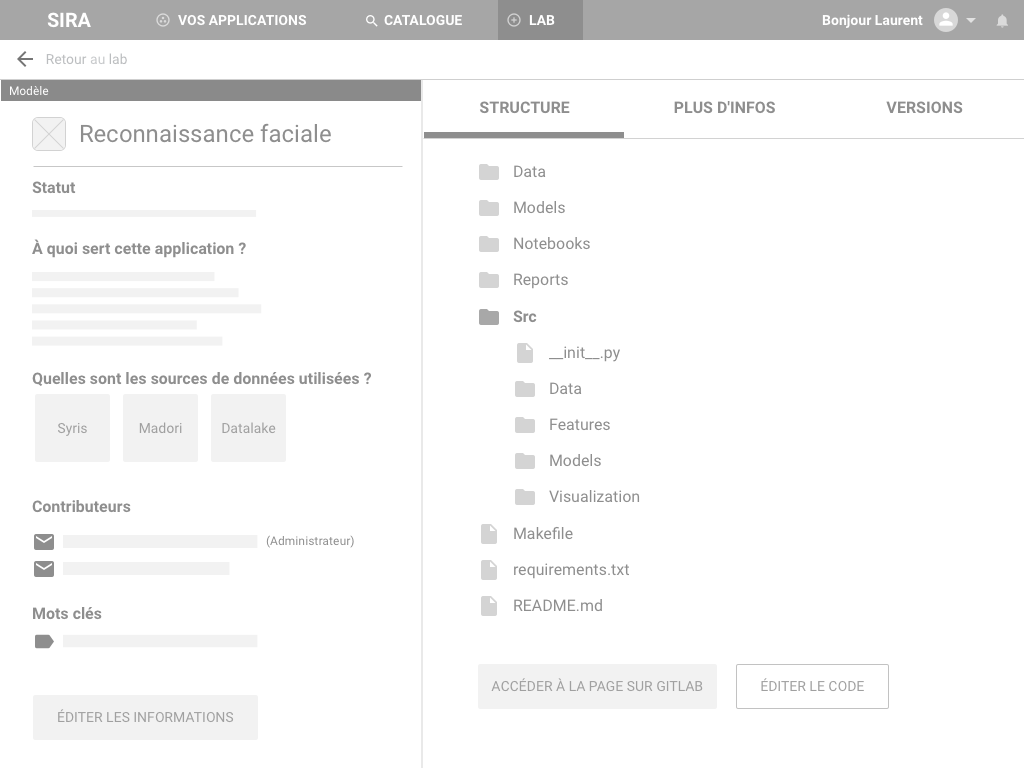Image resolution: width=1024 pixels, height=768 pixels.
Task: Click the (Administrateur) label
Action: point(310,541)
